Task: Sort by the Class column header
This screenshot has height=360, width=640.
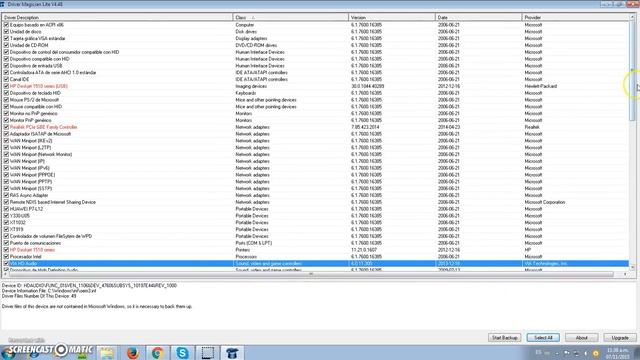Action: click(x=291, y=18)
